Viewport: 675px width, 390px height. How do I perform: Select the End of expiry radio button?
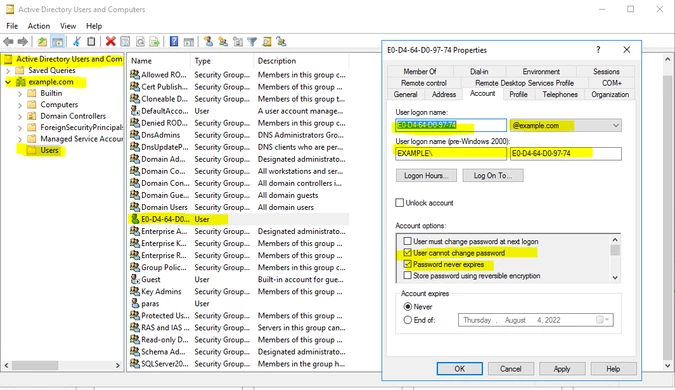pos(407,320)
